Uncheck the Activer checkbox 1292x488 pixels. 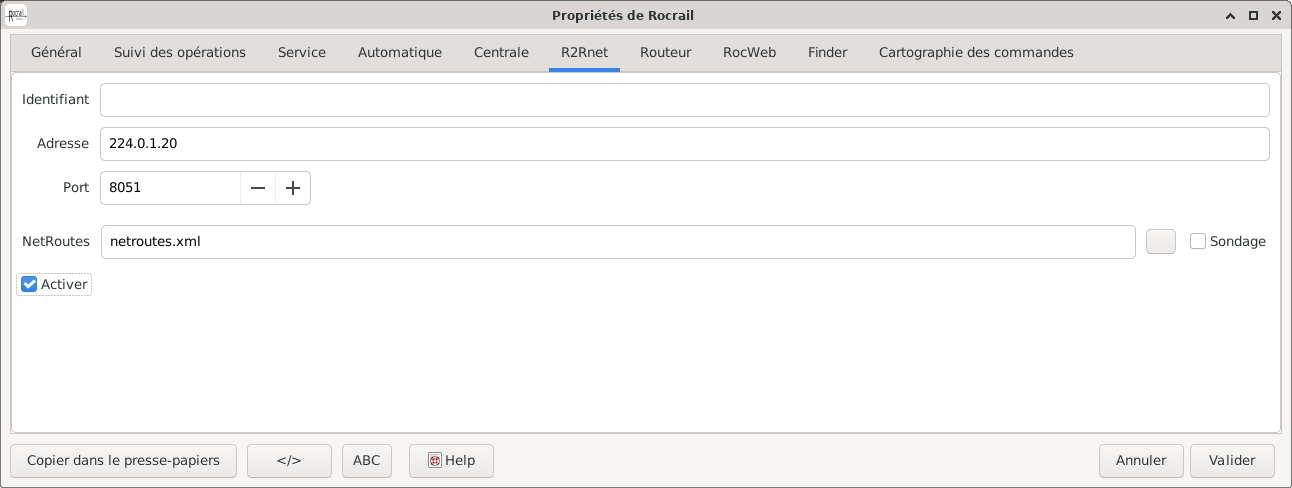(x=30, y=285)
